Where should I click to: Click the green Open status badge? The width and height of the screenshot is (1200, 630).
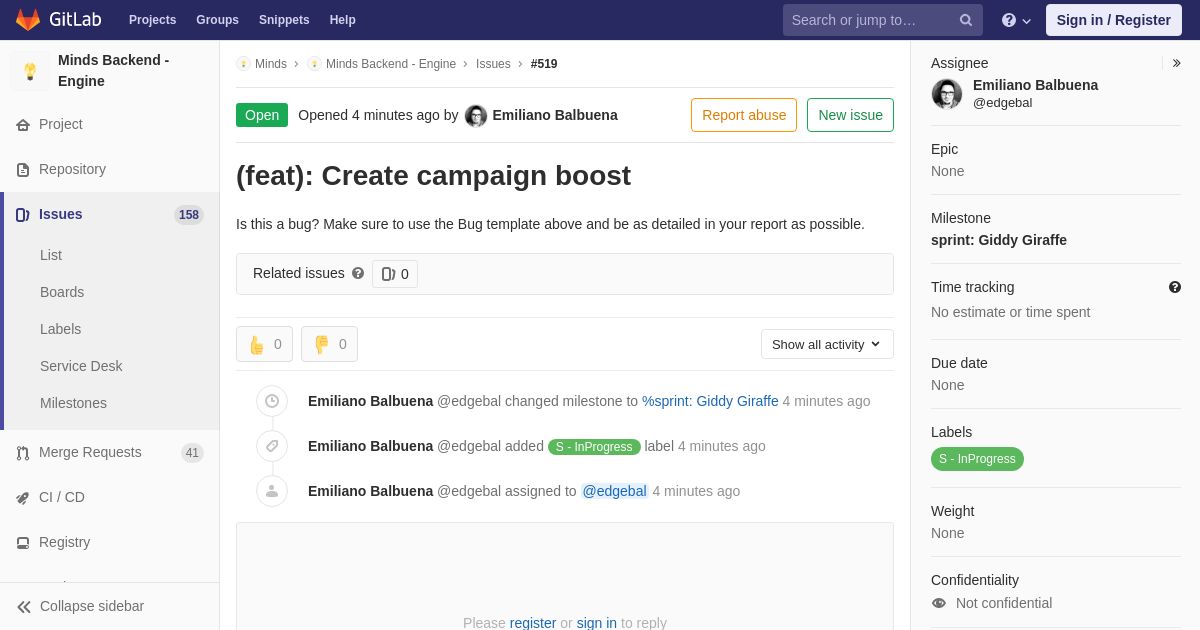tap(262, 115)
